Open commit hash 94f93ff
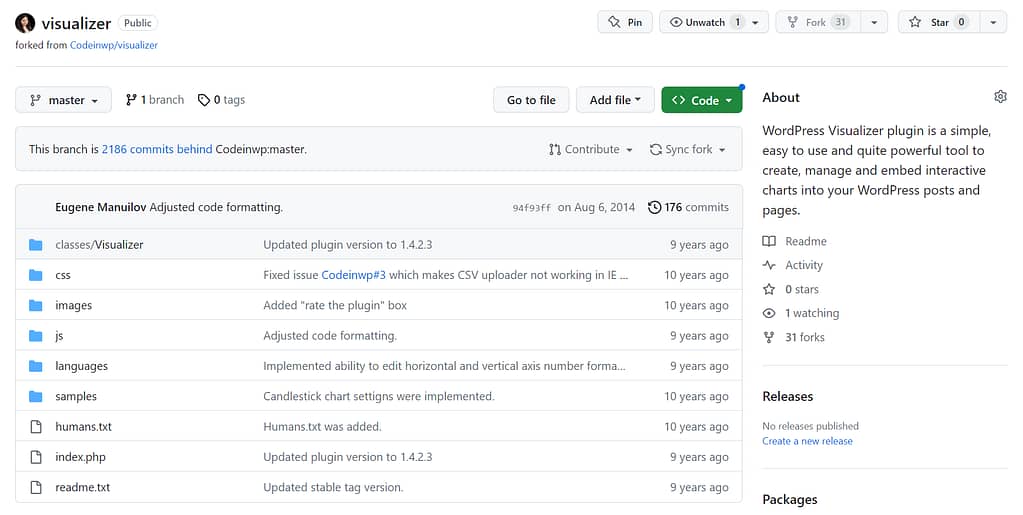The width and height of the screenshot is (1023, 515). 531,208
